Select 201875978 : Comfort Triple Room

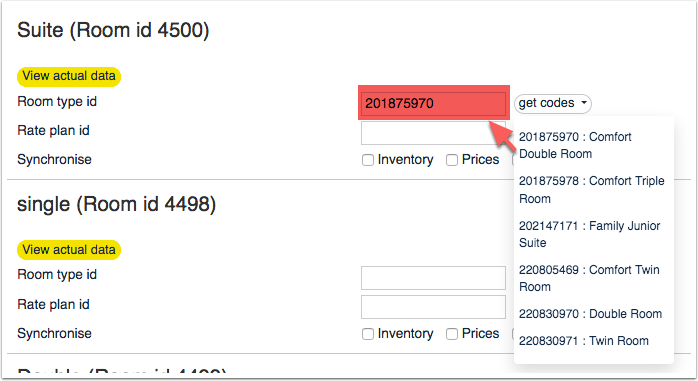pos(592,190)
